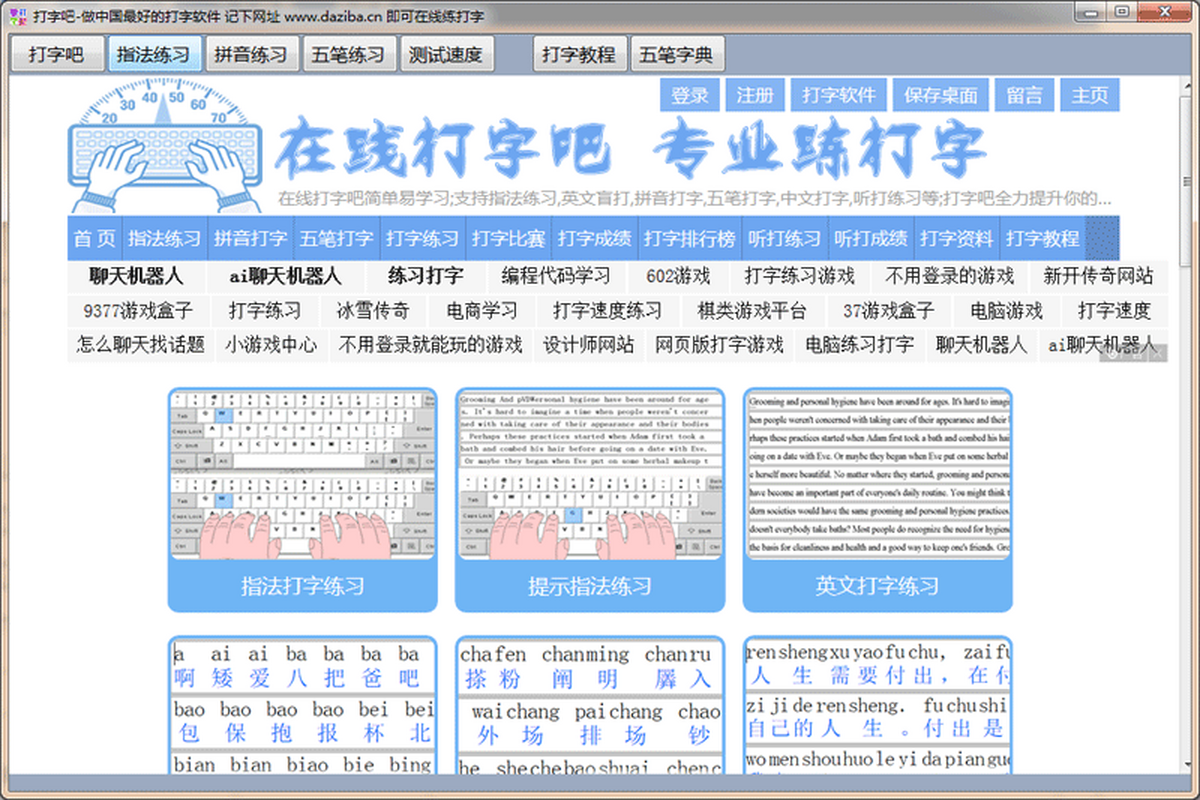
Task: Click the 英文打字练习 card label
Action: point(878,586)
